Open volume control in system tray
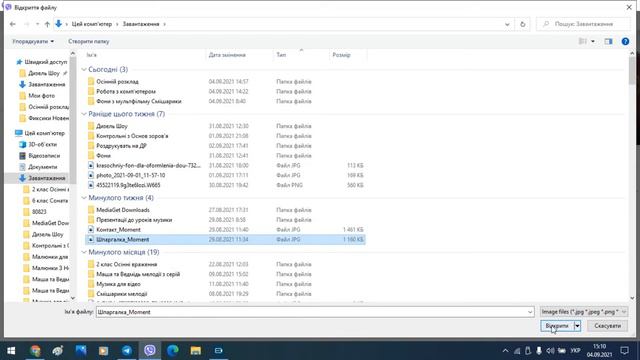 (x=550, y=351)
